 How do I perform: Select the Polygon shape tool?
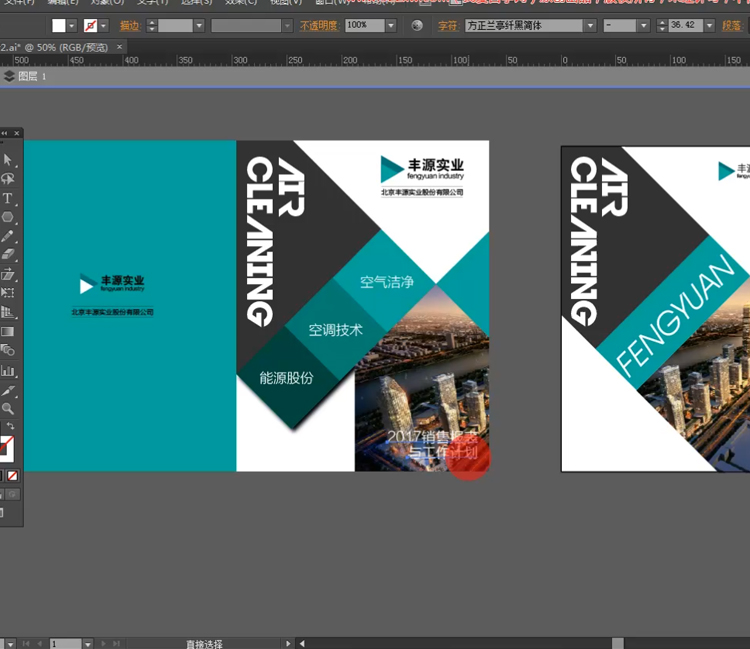point(7,217)
